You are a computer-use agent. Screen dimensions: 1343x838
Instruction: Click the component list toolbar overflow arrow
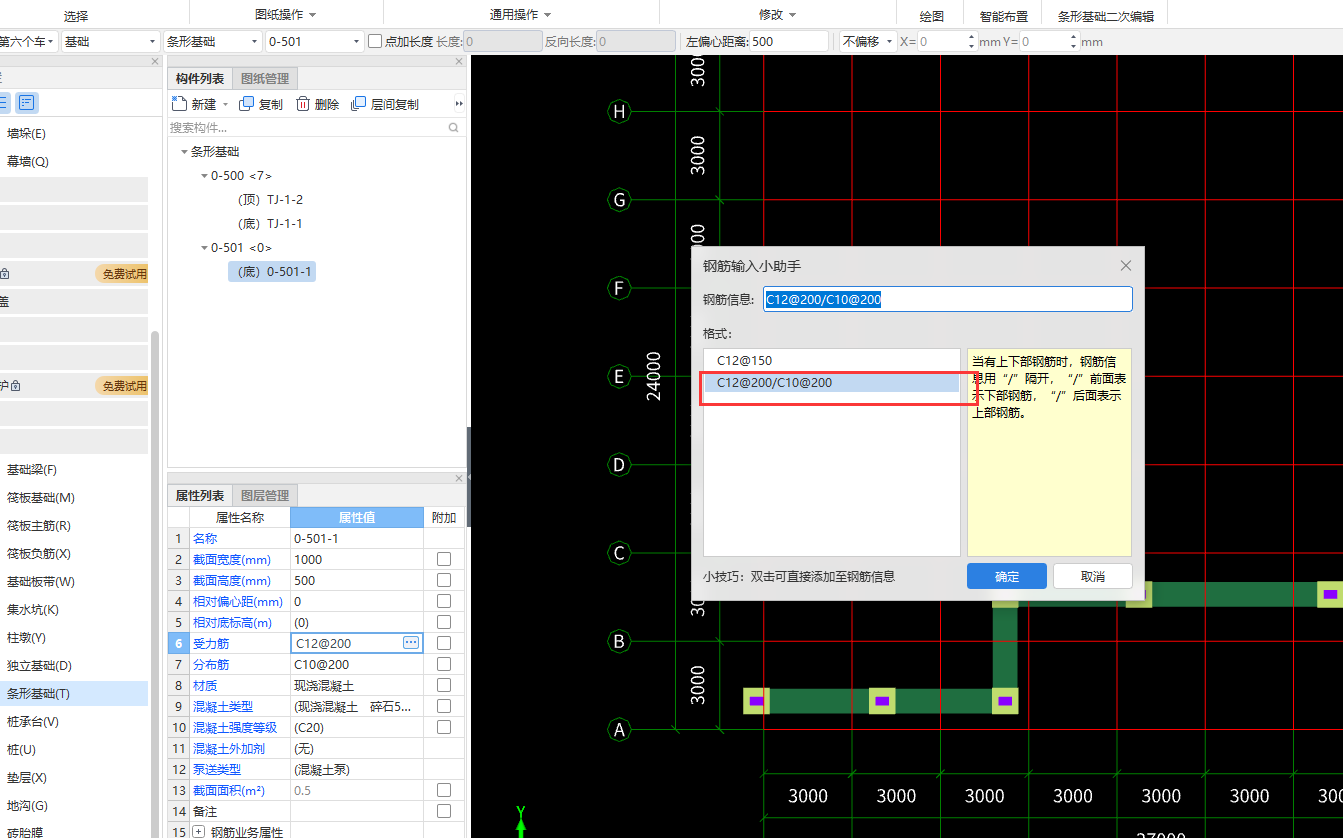point(459,104)
